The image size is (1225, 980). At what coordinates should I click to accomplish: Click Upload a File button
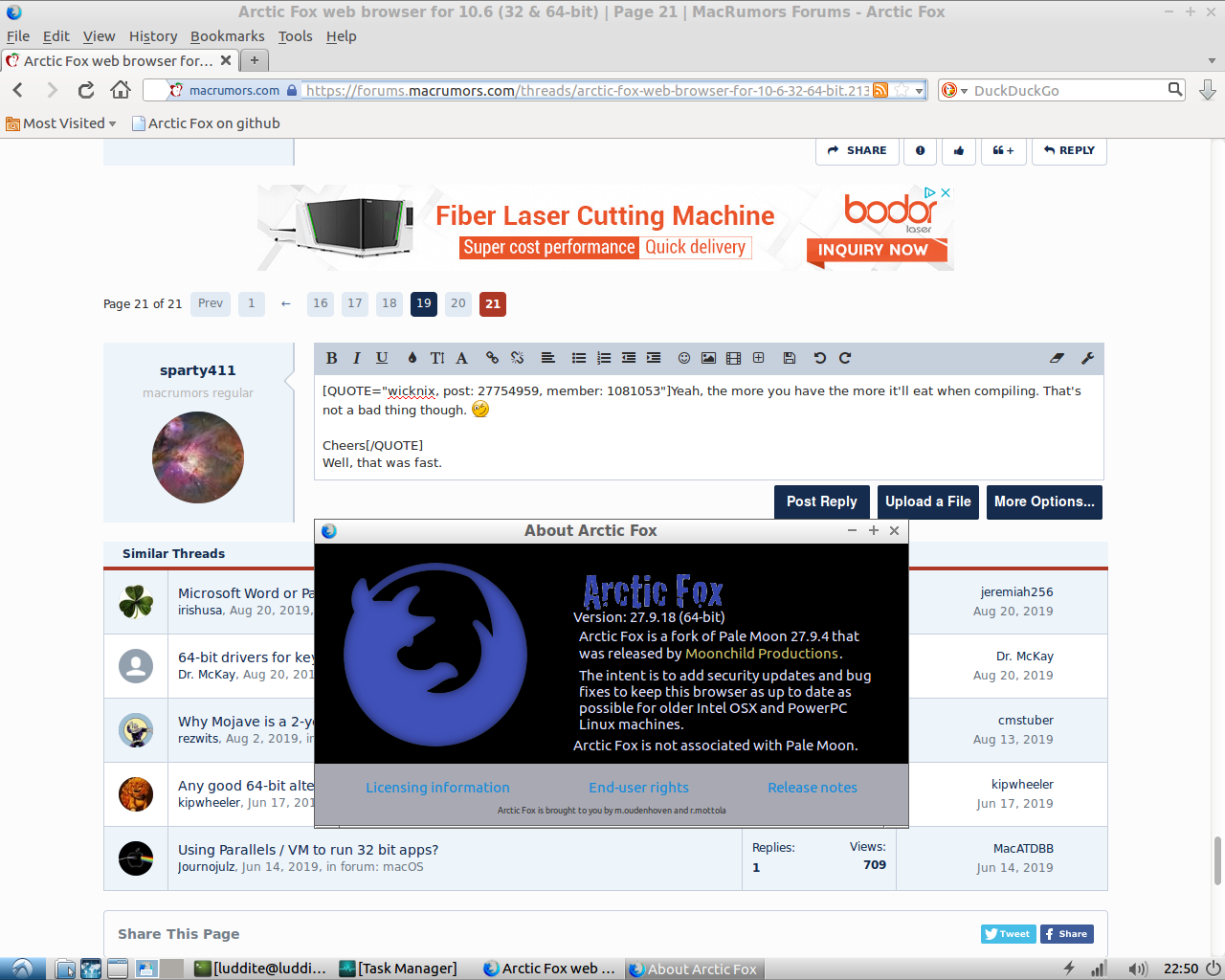click(x=928, y=501)
